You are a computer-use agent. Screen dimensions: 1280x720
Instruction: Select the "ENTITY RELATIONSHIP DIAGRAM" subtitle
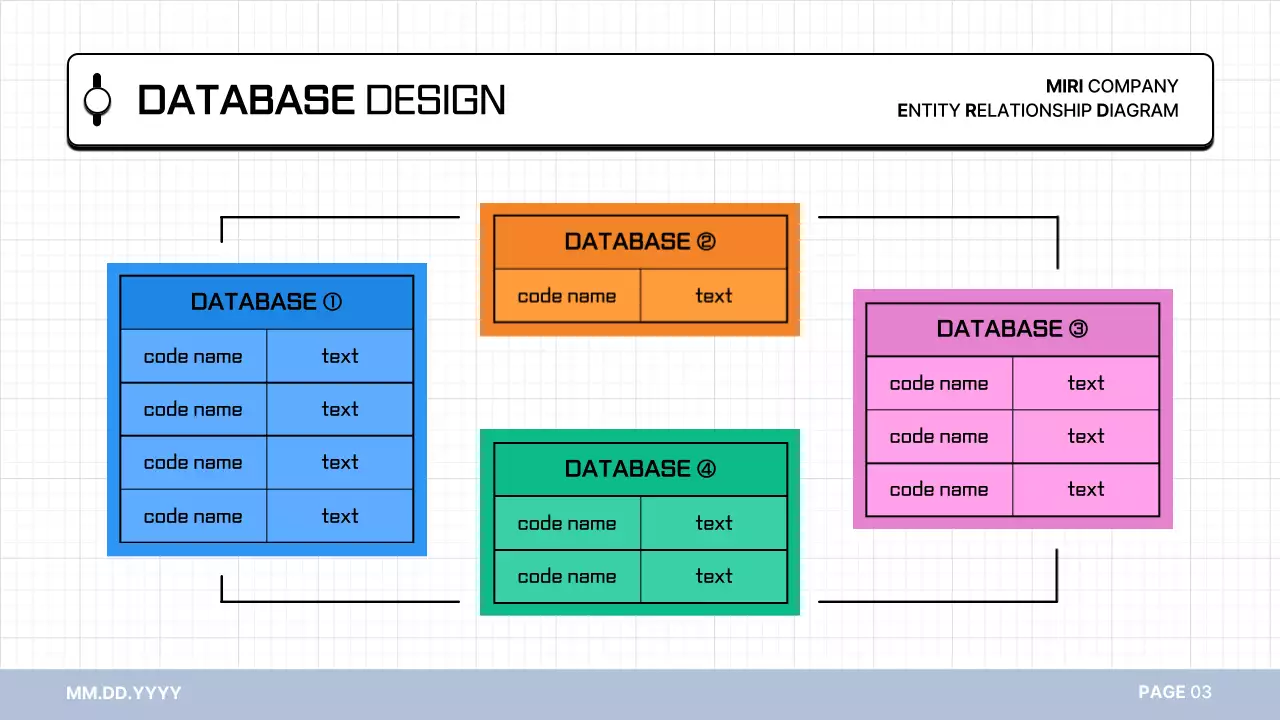(1037, 111)
